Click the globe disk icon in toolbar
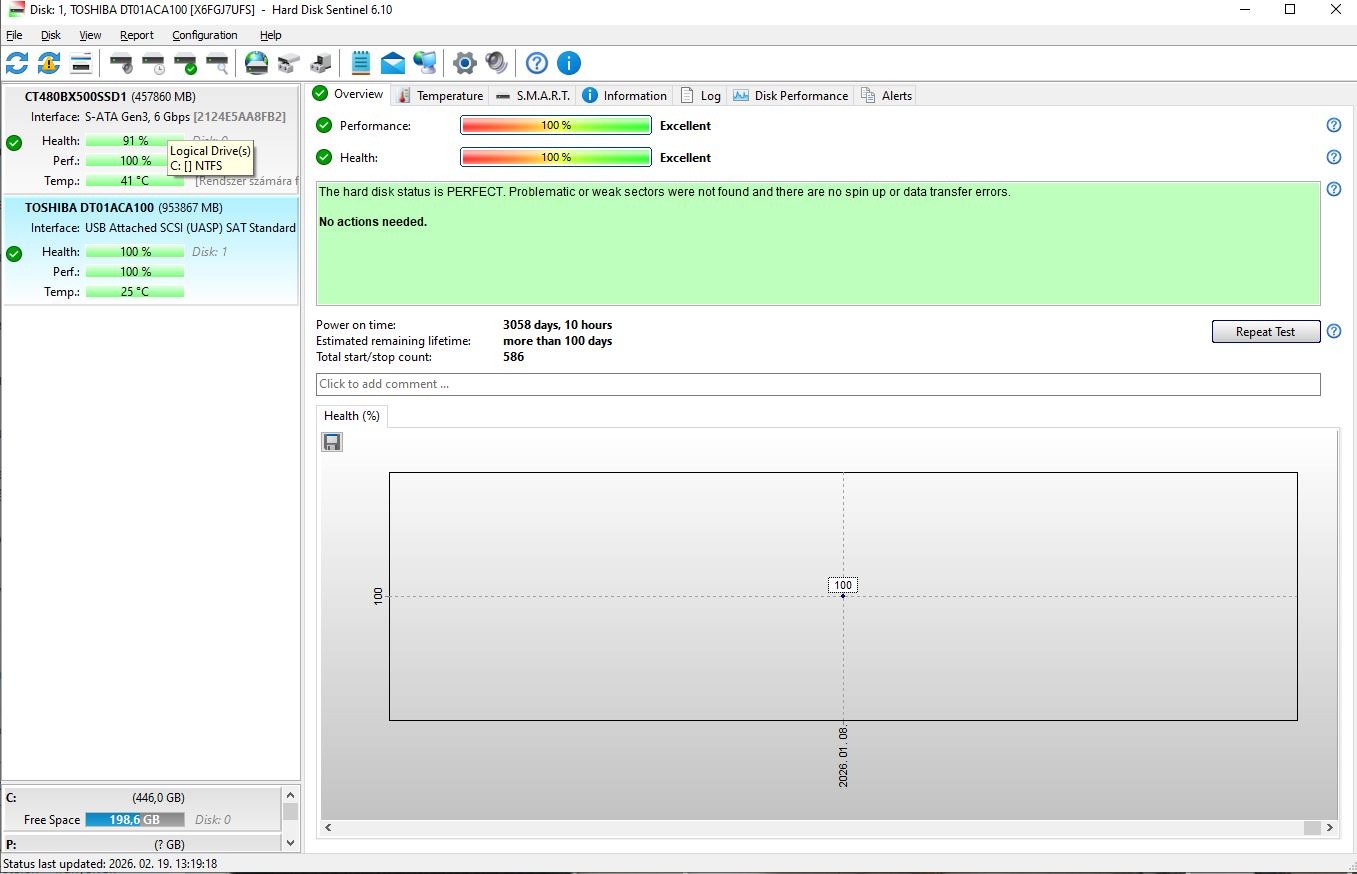The height and width of the screenshot is (874, 1357). pyautogui.click(x=257, y=63)
